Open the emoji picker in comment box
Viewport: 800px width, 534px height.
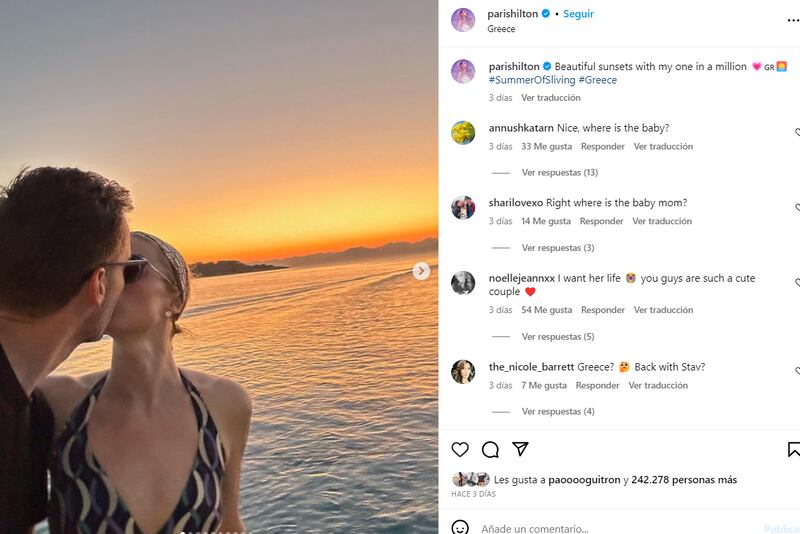pyautogui.click(x=460, y=527)
